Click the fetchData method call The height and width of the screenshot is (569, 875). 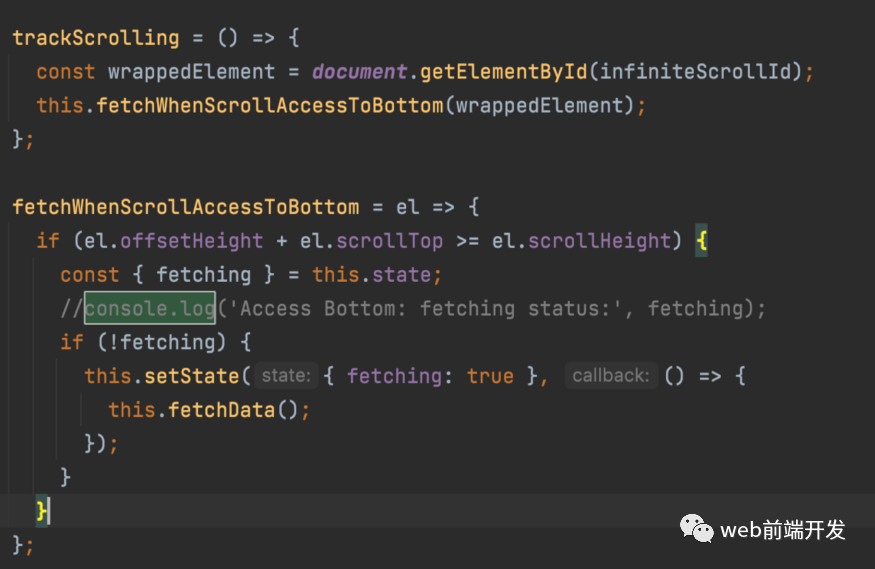(222, 410)
